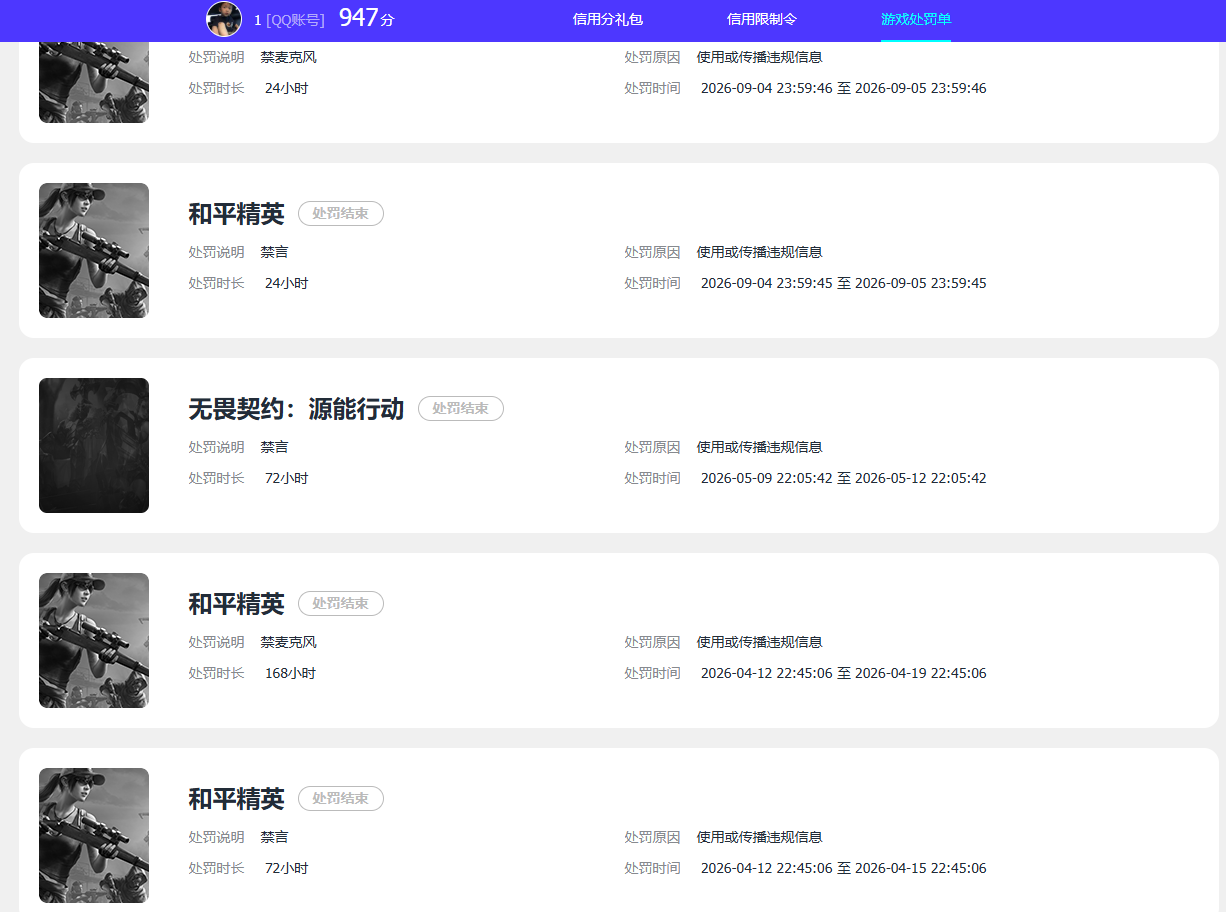Open the 信用限制令 tab
This screenshot has width=1226, height=912.
pyautogui.click(x=761, y=19)
